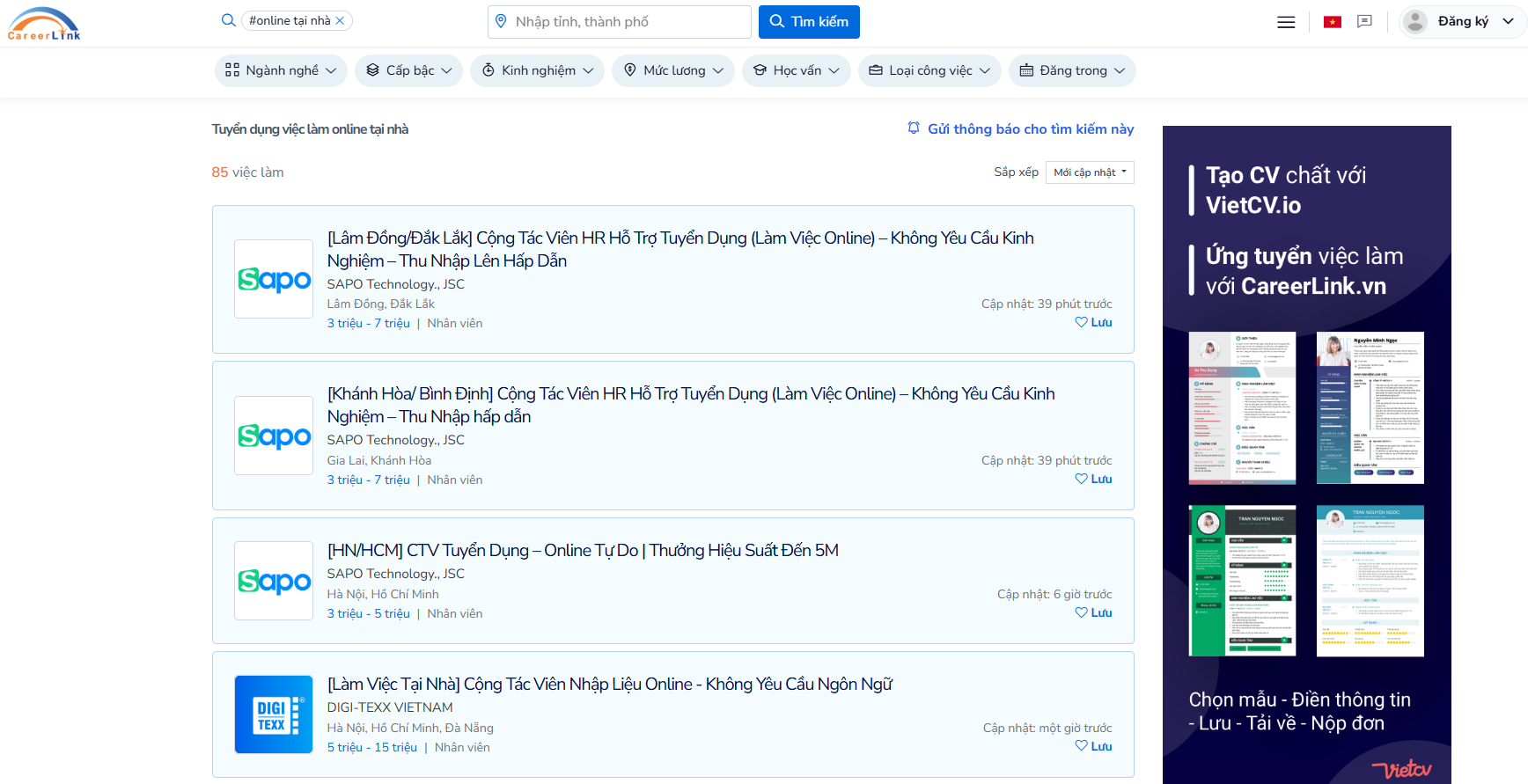The height and width of the screenshot is (784, 1528).
Task: Click Sapo logo of Lâm Đồng job
Action: coord(274,279)
